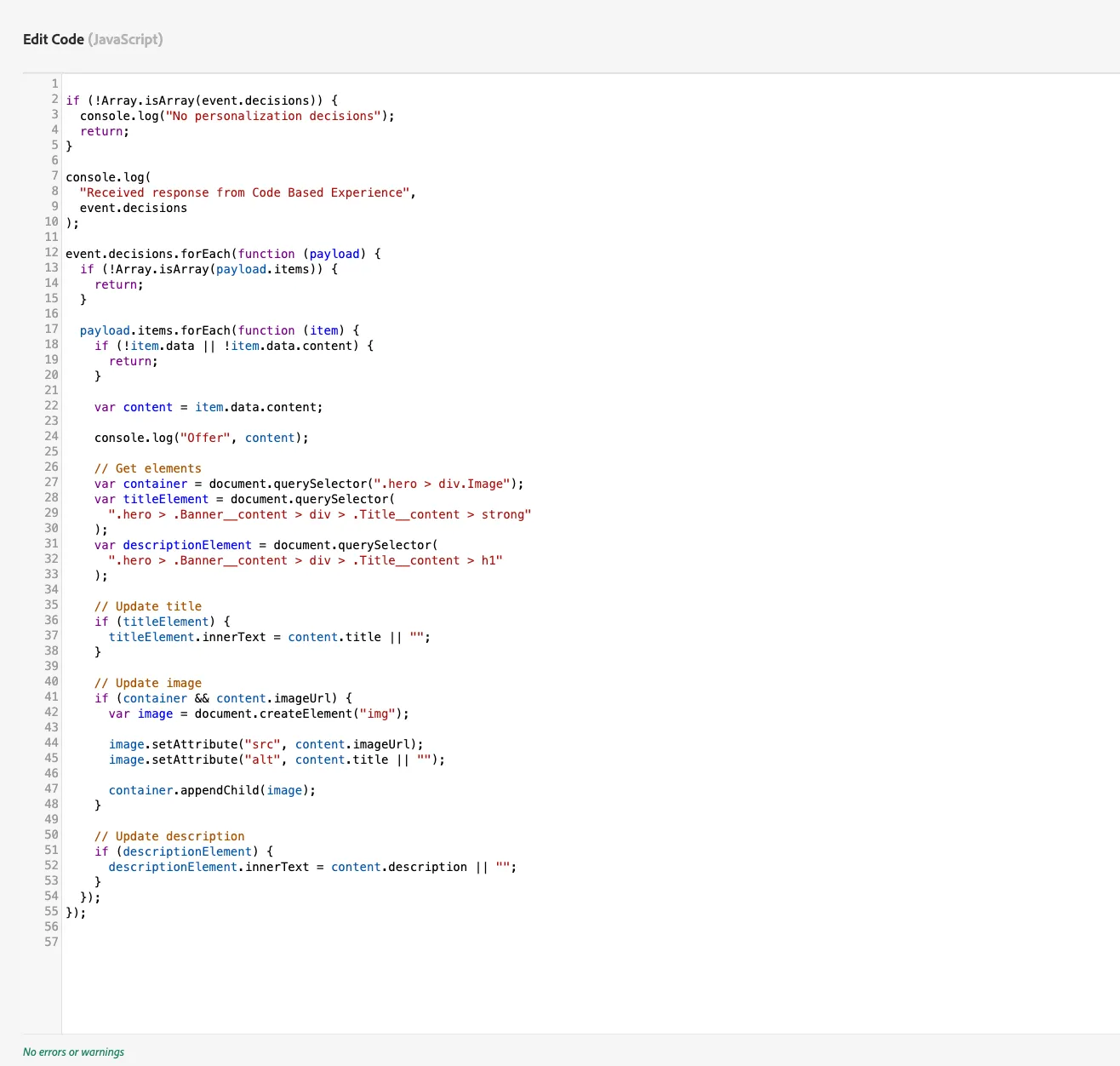Click the console.log("Offer", content) line
This screenshot has width=1120, height=1066.
(x=202, y=438)
